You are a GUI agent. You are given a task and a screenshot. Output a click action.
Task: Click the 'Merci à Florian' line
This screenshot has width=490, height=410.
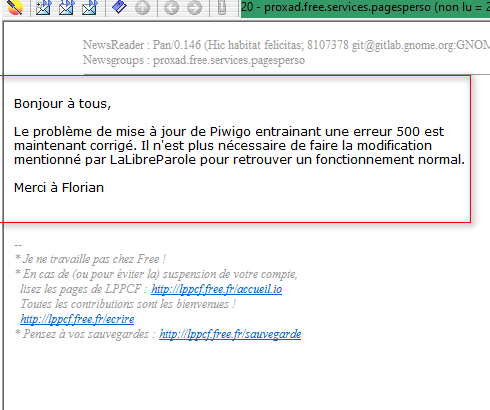[x=59, y=188]
